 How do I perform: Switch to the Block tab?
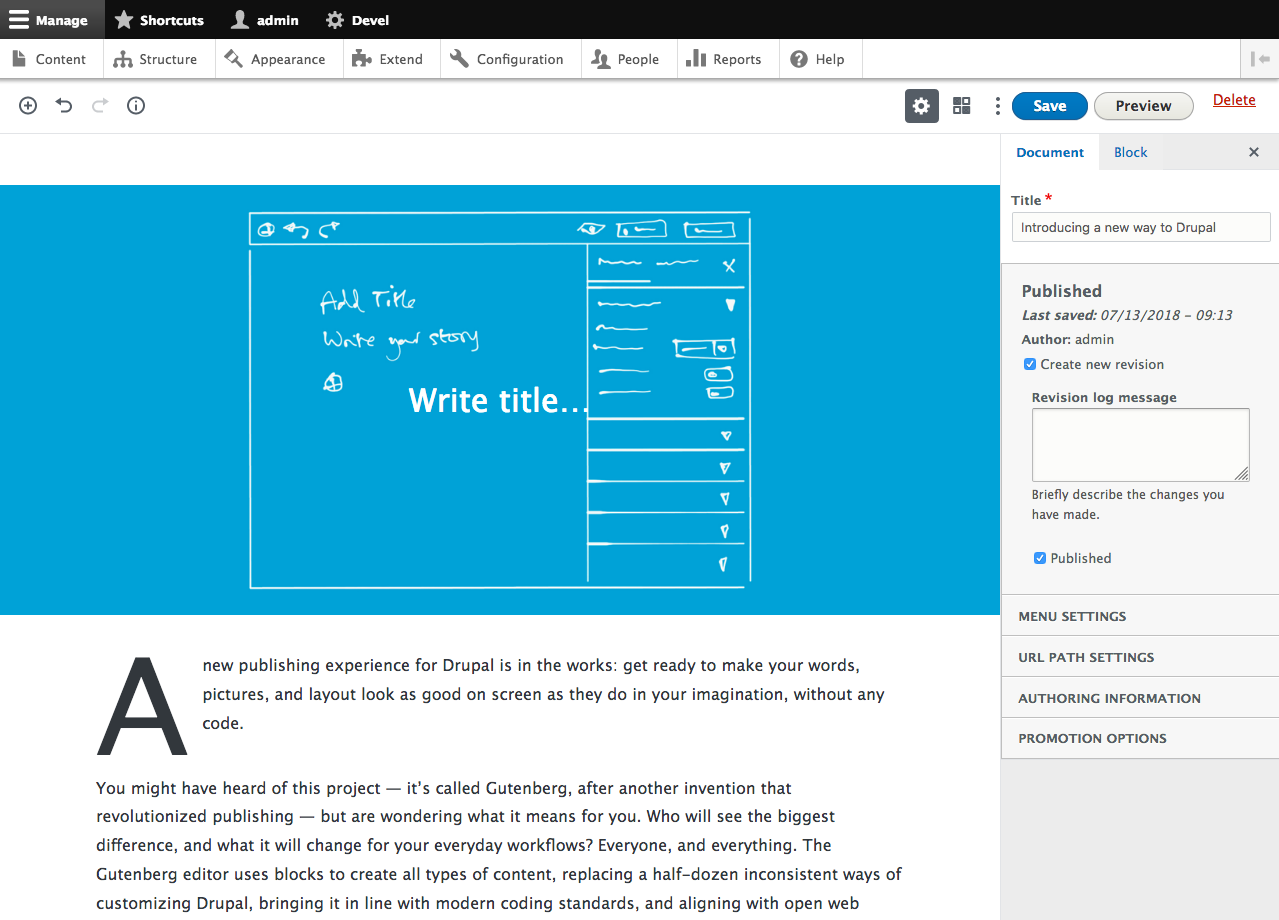coord(1130,153)
